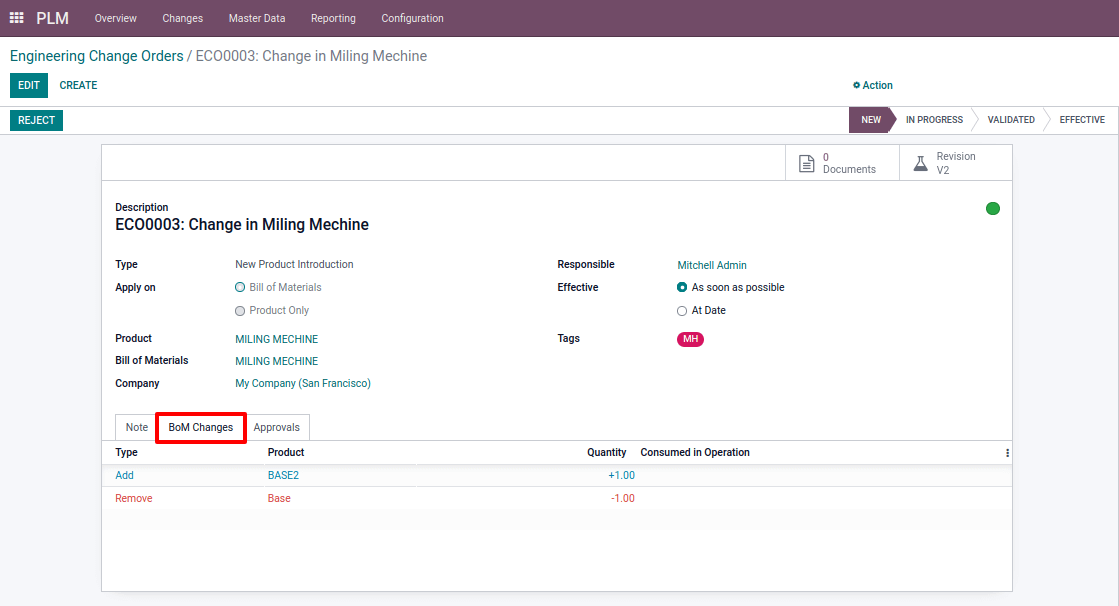Click the Add row type cell
This screenshot has width=1119, height=606.
(124, 475)
